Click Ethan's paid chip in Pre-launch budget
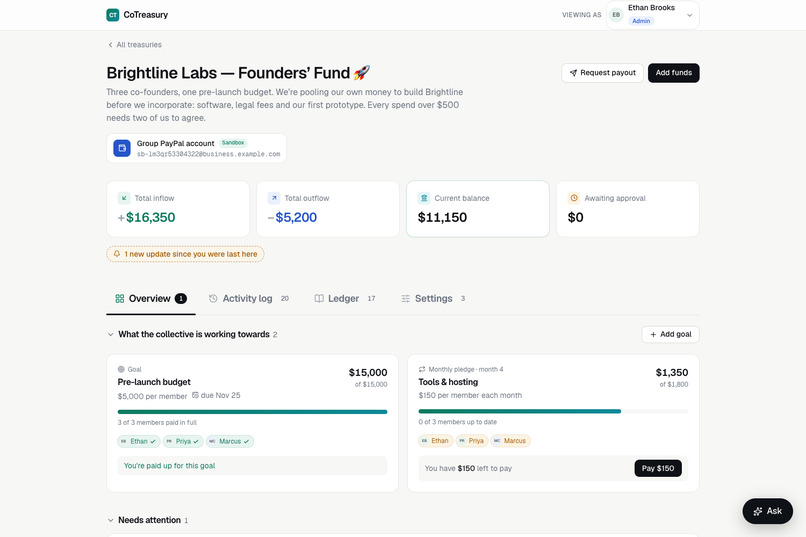The height and width of the screenshot is (537, 806). click(139, 441)
